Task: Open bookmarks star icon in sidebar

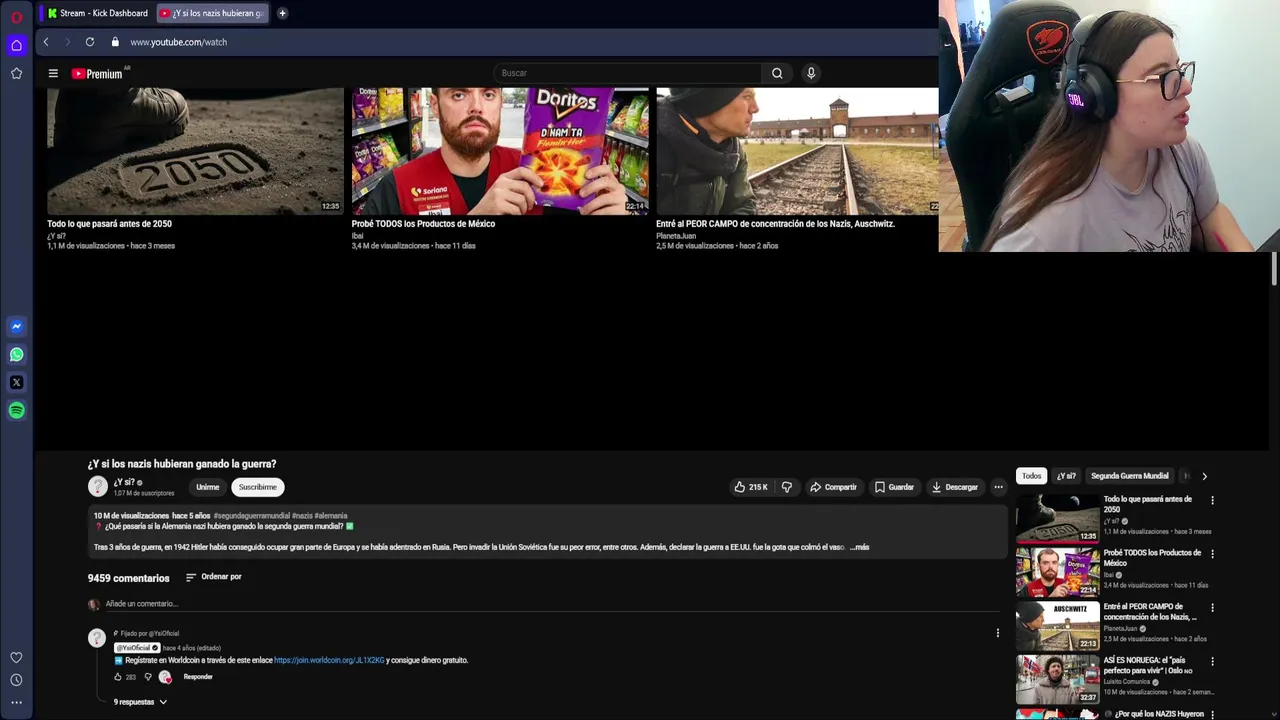Action: 16,73
